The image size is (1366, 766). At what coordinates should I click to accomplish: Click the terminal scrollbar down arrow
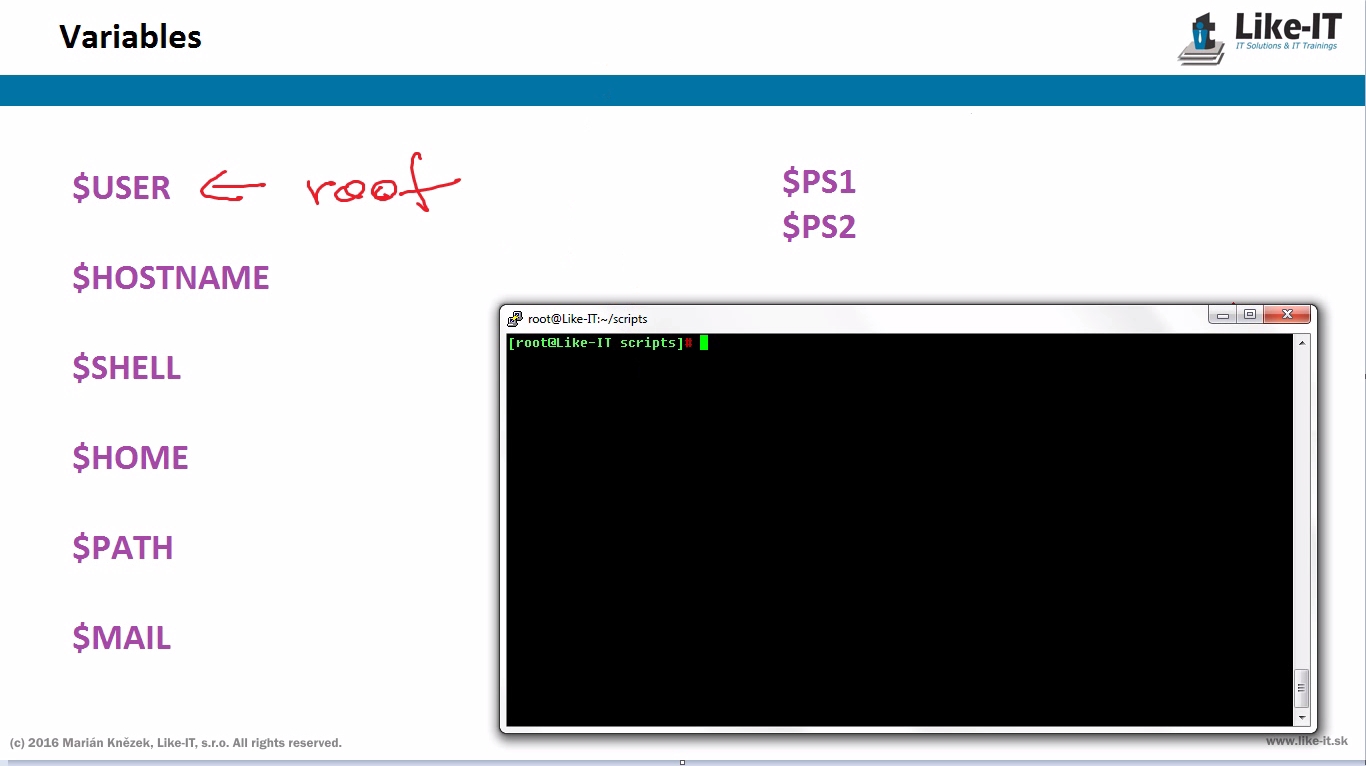tap(1301, 717)
